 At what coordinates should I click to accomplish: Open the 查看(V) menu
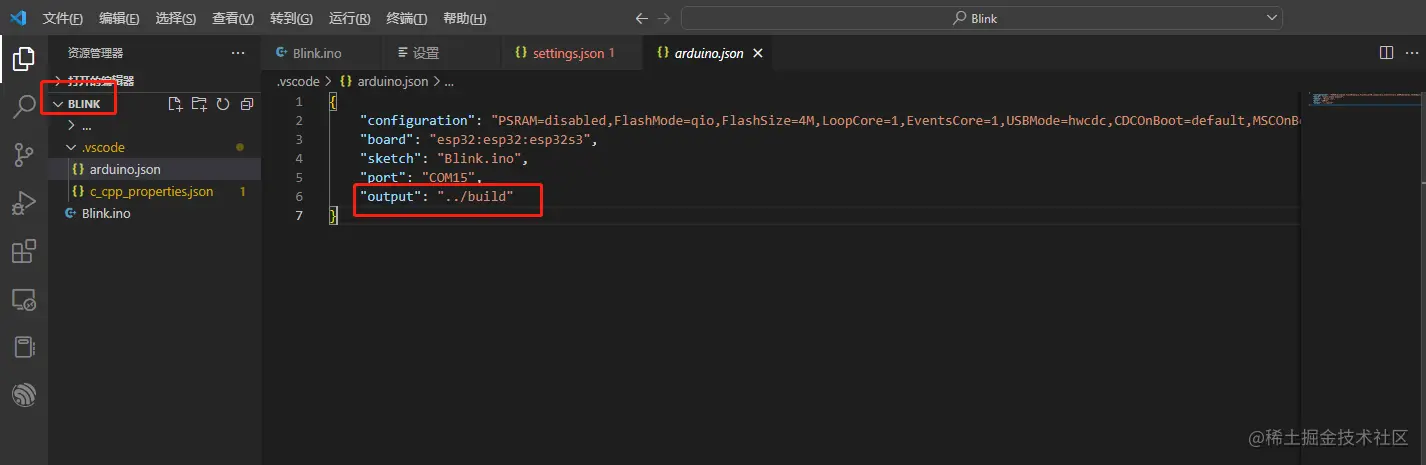click(233, 19)
